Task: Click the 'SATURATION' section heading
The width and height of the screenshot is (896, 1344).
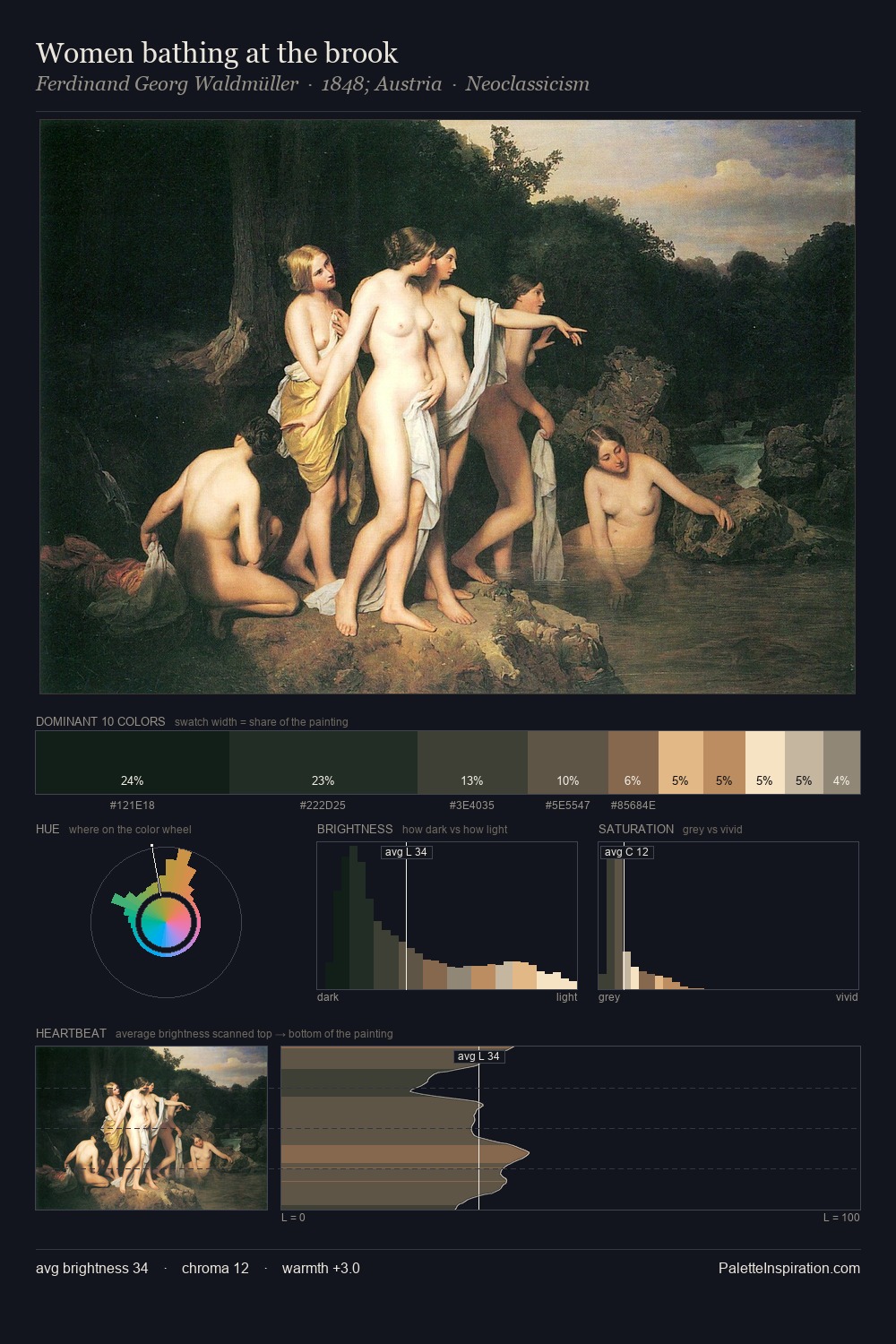Action: pyautogui.click(x=636, y=829)
